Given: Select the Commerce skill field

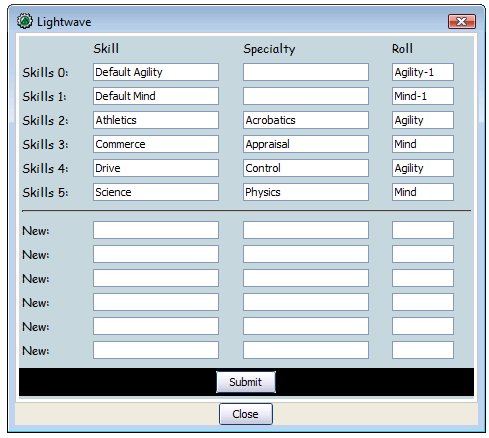Looking at the screenshot, I should point(156,144).
